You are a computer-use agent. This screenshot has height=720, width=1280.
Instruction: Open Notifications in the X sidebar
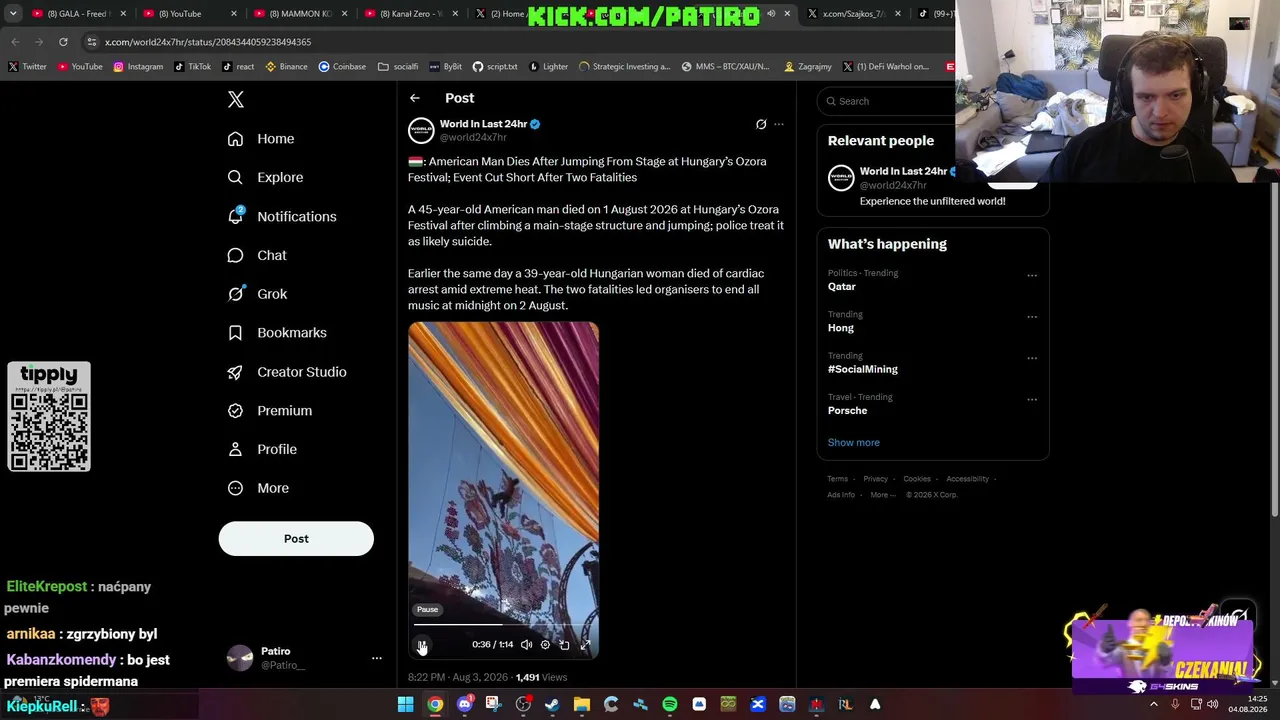(282, 216)
